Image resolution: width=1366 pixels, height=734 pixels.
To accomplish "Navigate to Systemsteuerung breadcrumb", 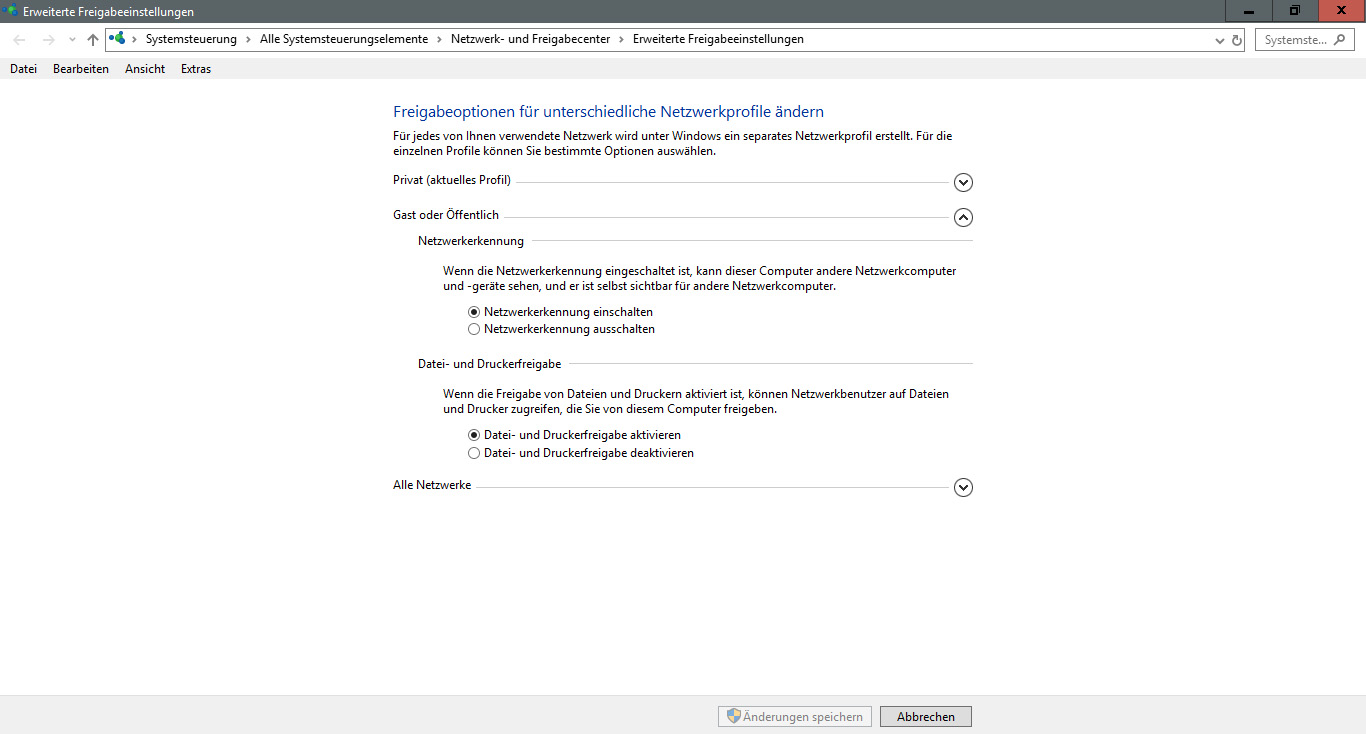I will click(x=191, y=39).
